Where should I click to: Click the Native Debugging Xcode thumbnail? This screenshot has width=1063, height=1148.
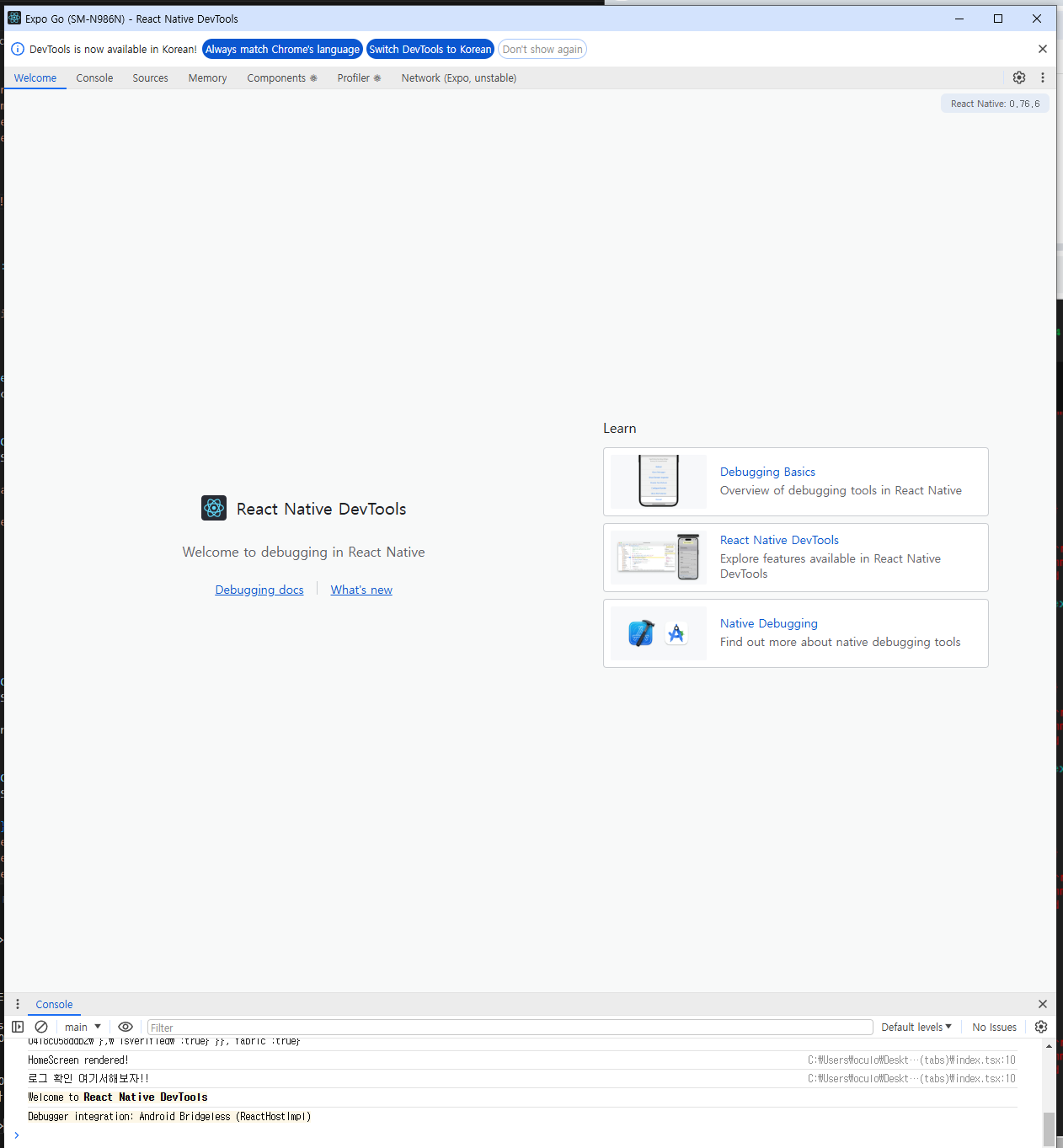(x=659, y=633)
